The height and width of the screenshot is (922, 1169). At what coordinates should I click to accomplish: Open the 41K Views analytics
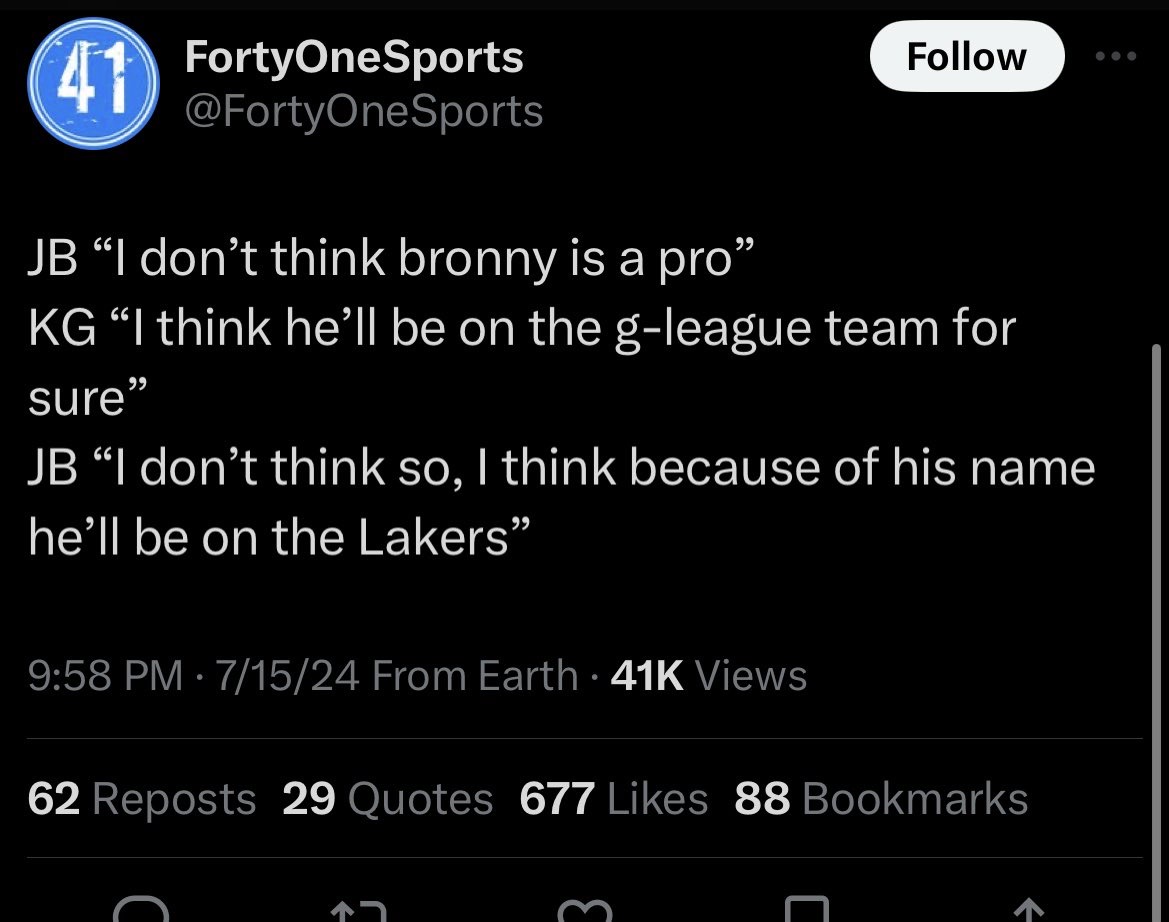(708, 676)
